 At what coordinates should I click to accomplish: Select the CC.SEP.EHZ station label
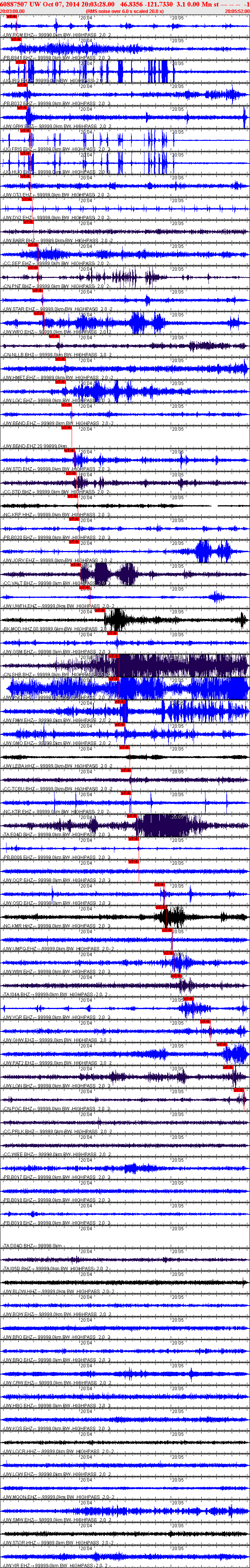pos(57,263)
